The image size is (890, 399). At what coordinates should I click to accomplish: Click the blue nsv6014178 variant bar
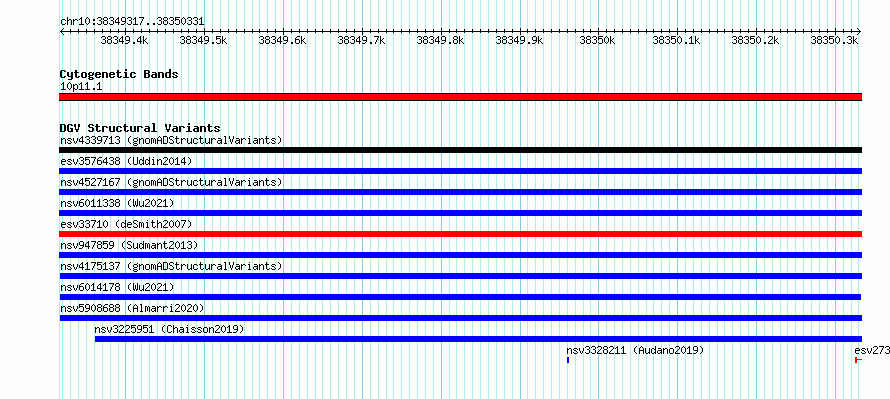[x=460, y=297]
